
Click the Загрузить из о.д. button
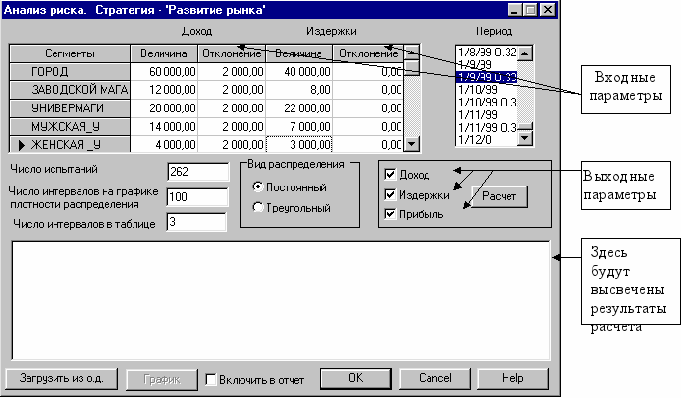(x=62, y=379)
